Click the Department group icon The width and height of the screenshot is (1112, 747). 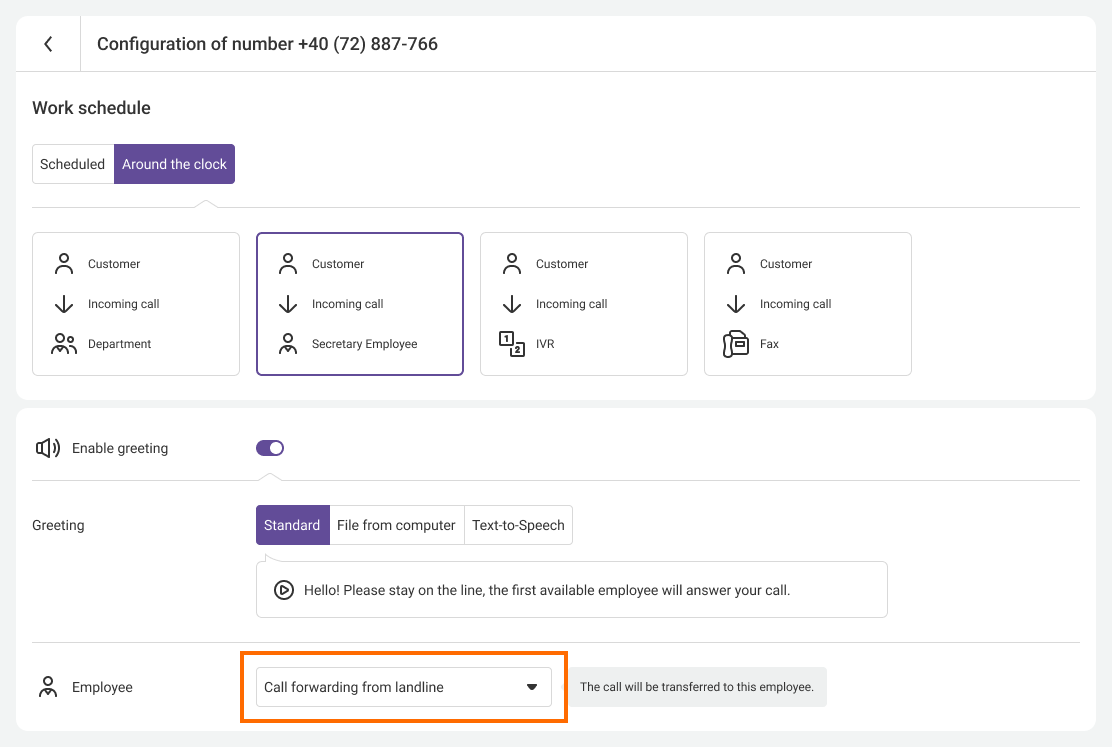coord(64,344)
